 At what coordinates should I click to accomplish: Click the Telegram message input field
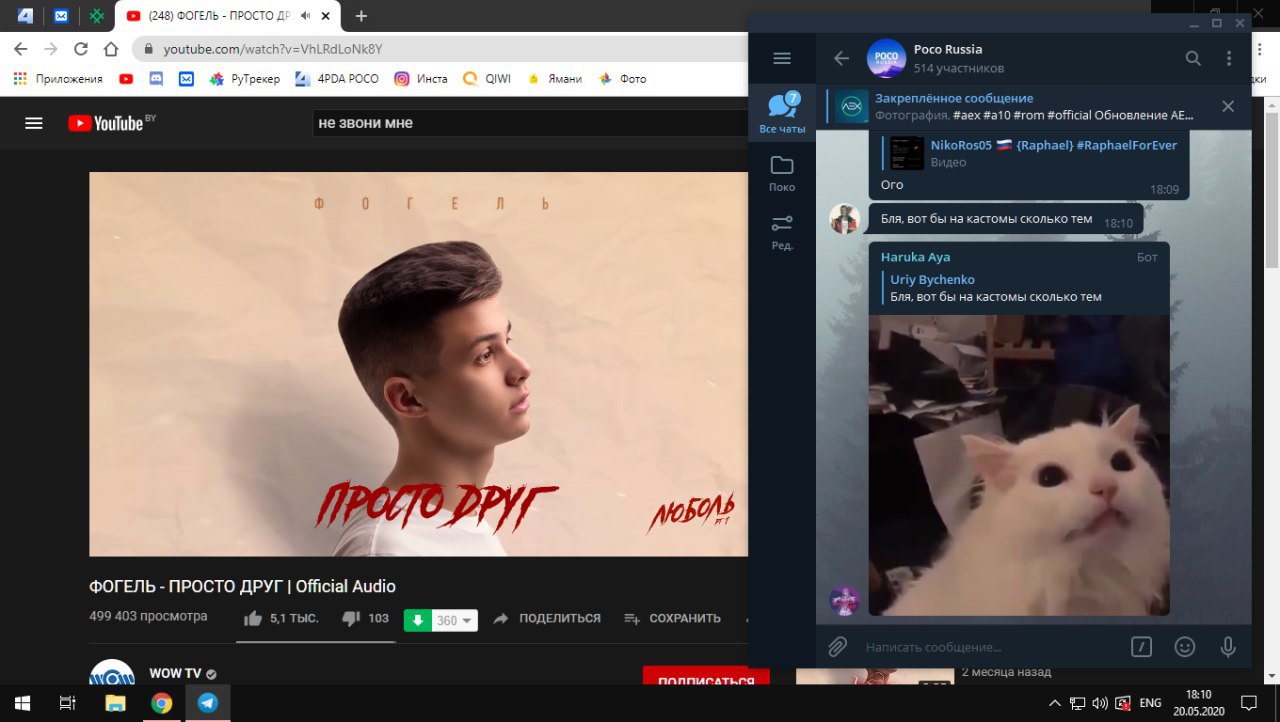coord(990,647)
